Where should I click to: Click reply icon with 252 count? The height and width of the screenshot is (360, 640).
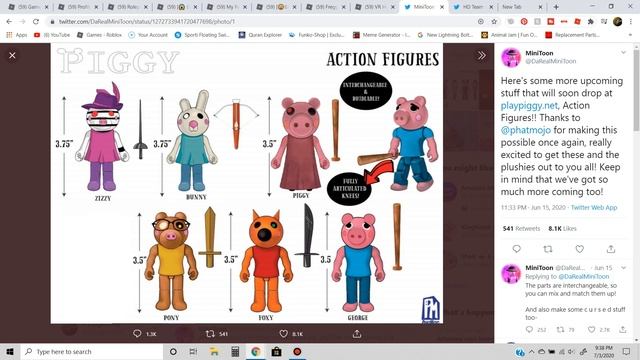[529, 329]
